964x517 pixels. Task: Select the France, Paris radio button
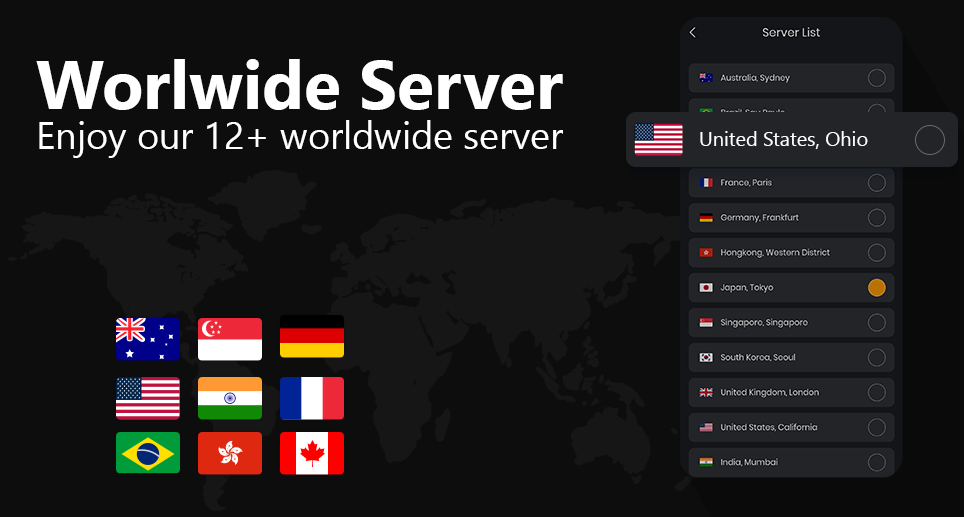(876, 183)
